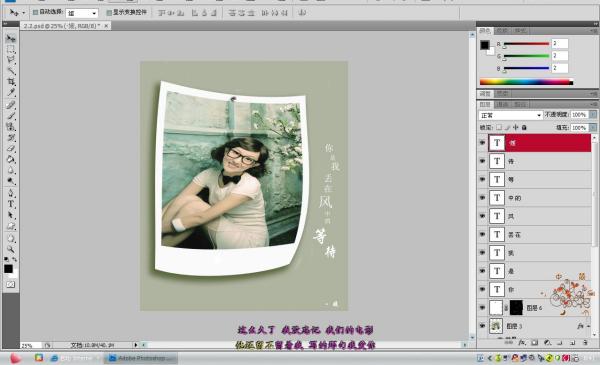This screenshot has height=365, width=600.
Task: Select the Shape tool
Action: 10,226
